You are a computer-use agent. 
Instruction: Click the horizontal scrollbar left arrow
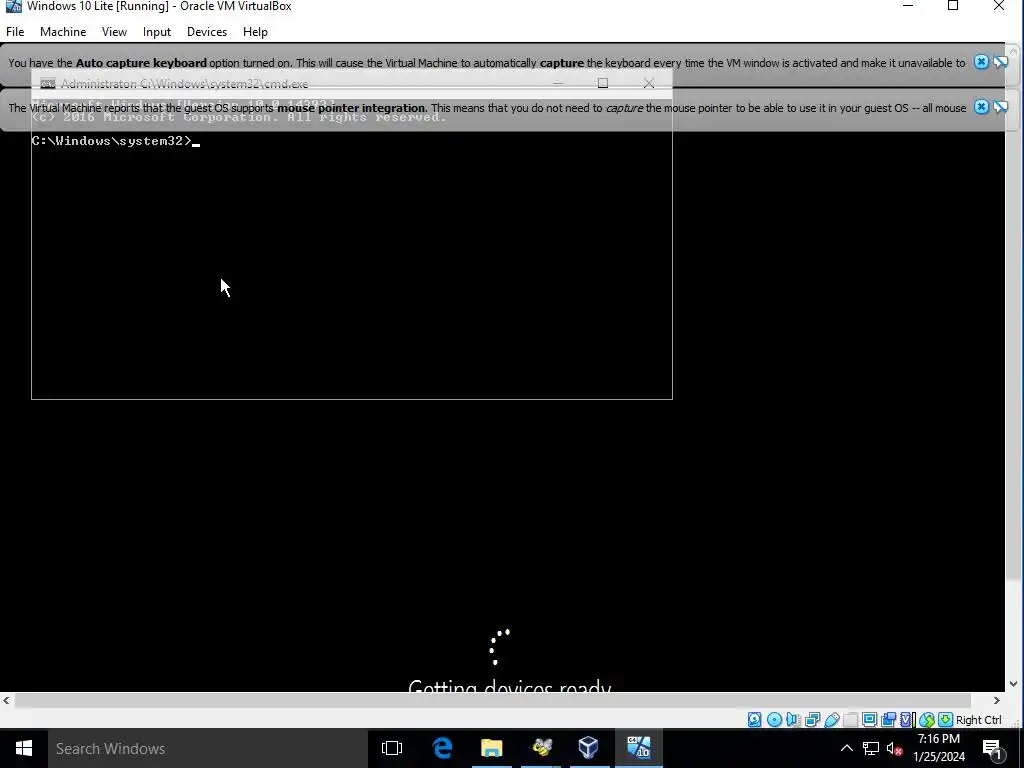click(x=7, y=700)
